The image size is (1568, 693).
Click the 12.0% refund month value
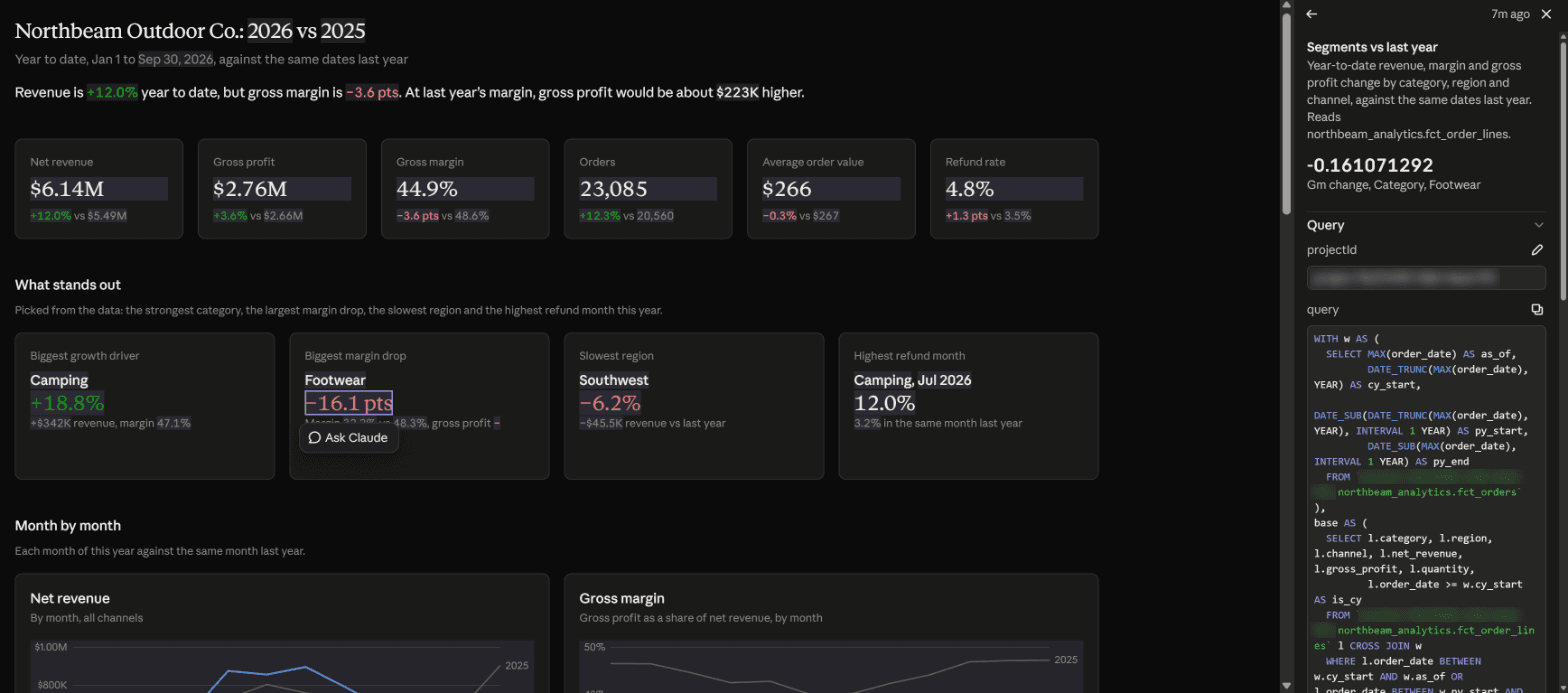[x=884, y=403]
